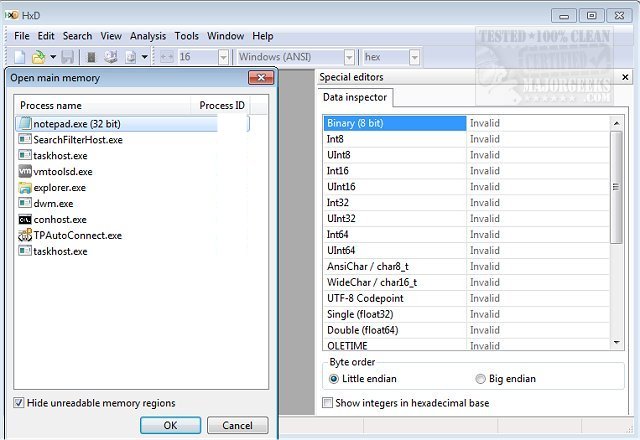Open the Windows (ANSI) charset dropdown
Screen dimensions: 640x440
click(x=349, y=57)
